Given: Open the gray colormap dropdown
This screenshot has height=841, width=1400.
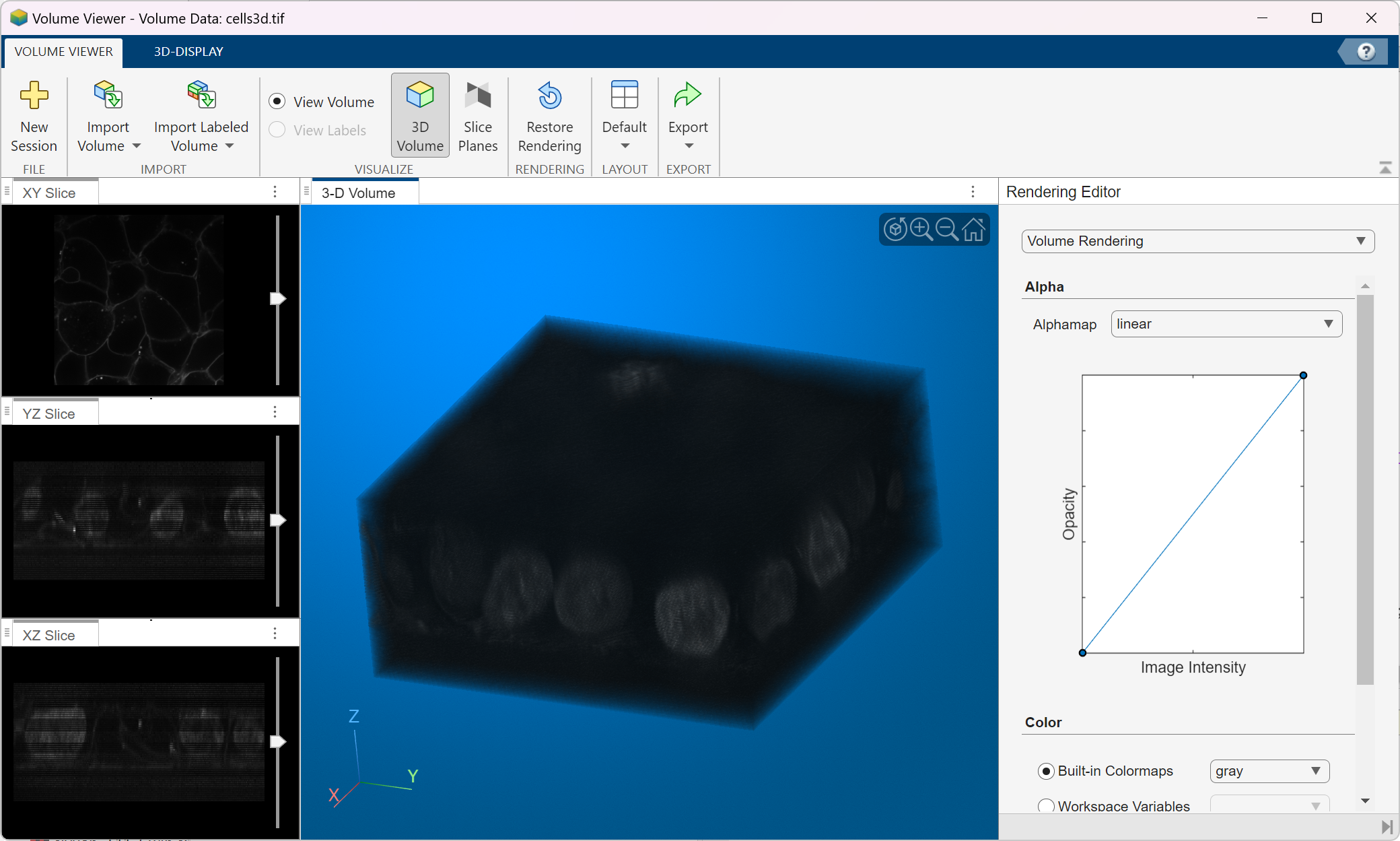Looking at the screenshot, I should pyautogui.click(x=1269, y=771).
